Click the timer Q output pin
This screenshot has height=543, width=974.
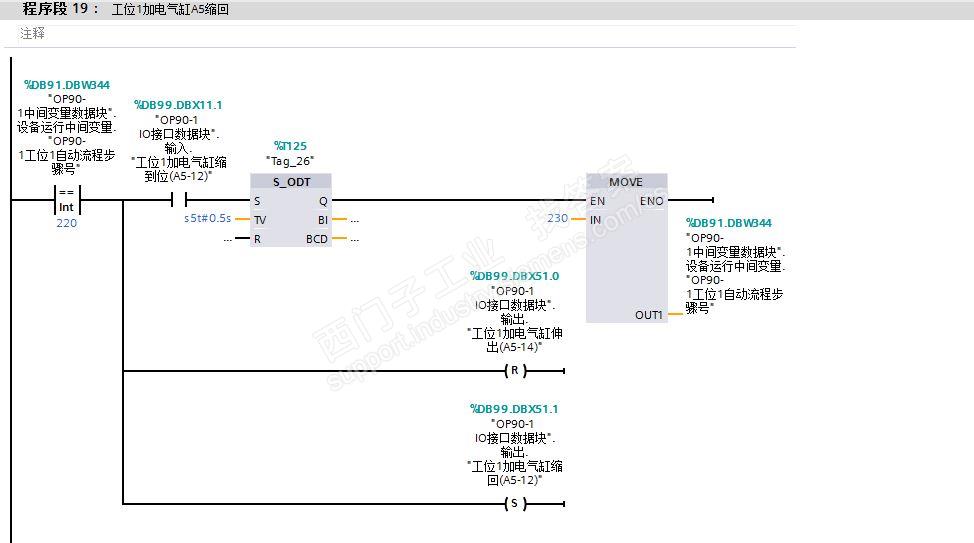[x=323, y=201]
